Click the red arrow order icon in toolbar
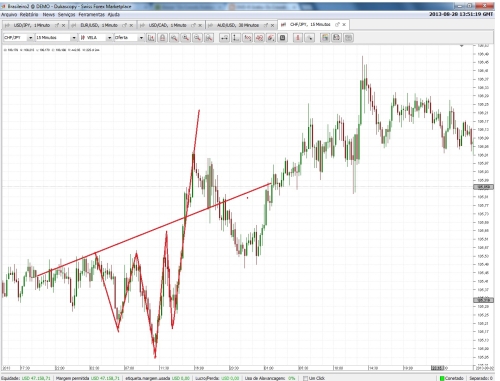Screen dimensions: 500x381 [x=298, y=38]
